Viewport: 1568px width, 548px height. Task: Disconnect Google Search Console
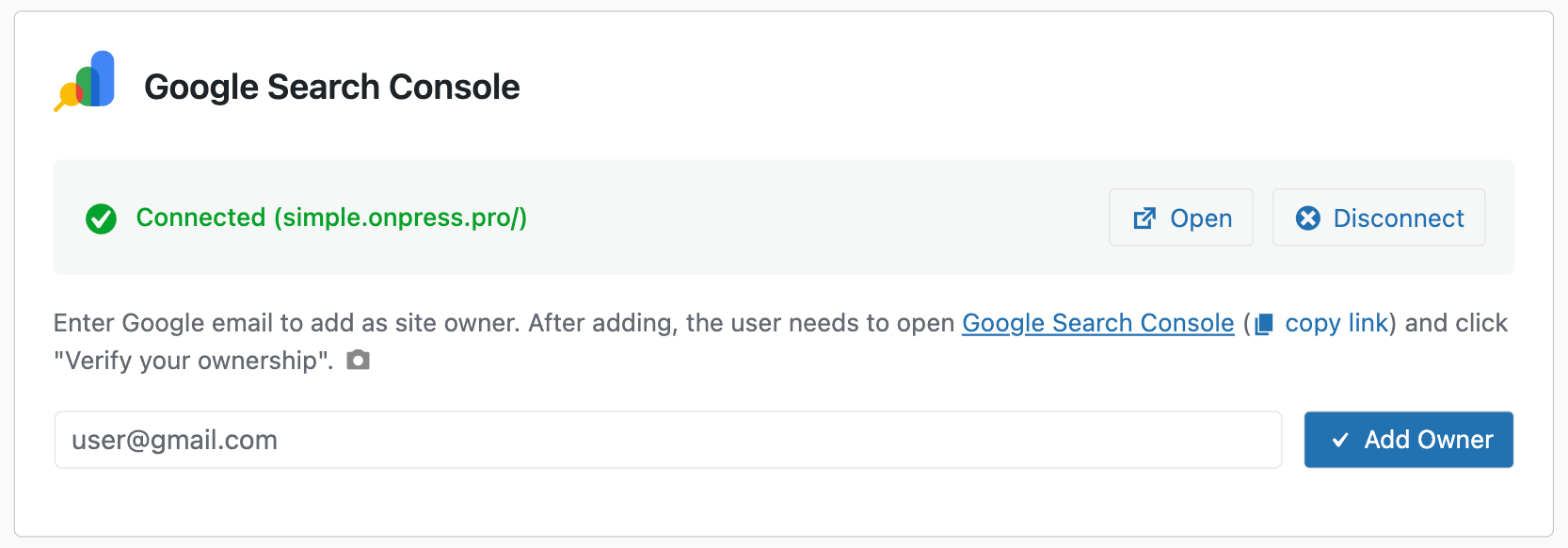[1379, 218]
